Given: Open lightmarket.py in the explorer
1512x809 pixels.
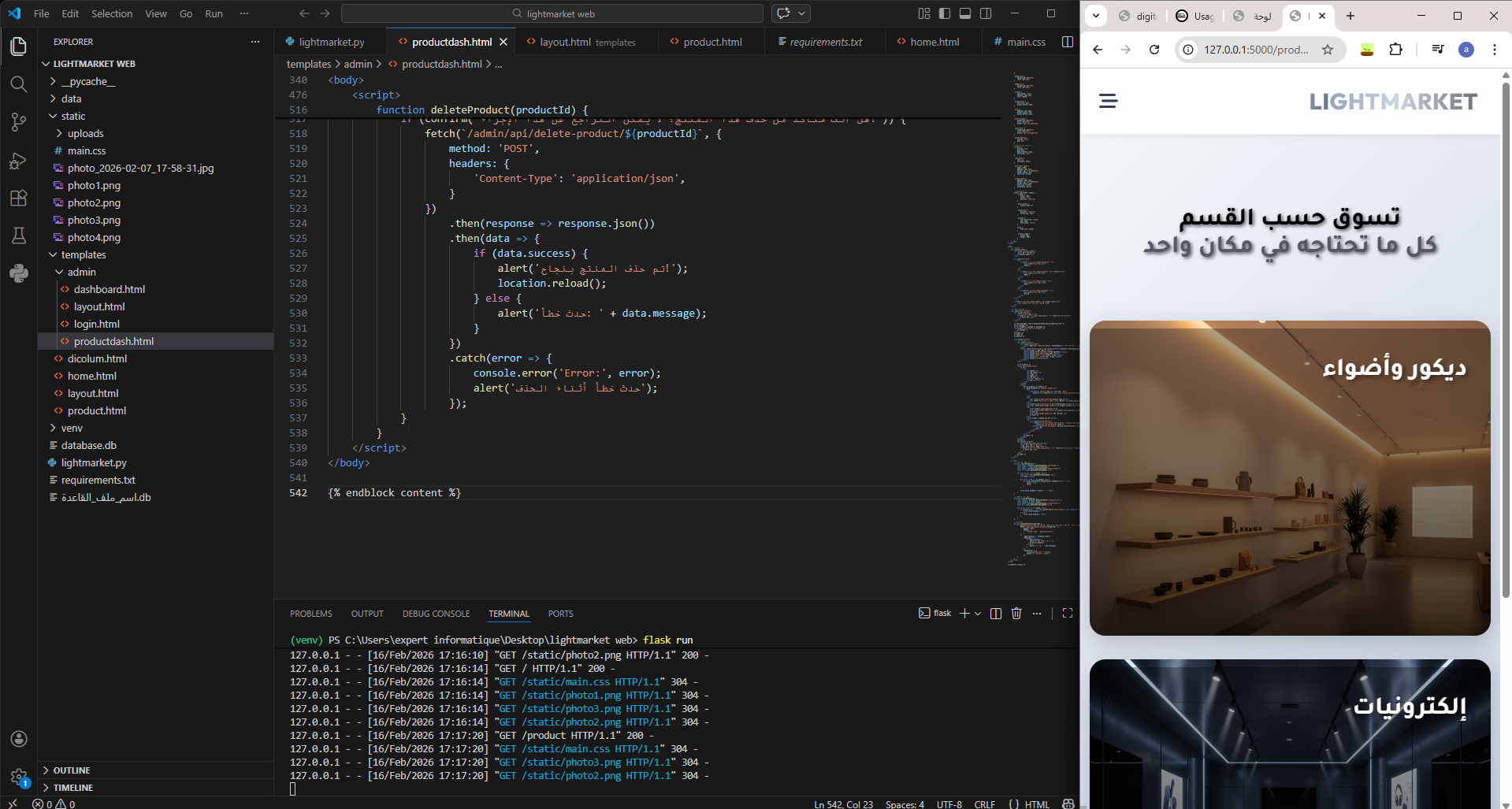Looking at the screenshot, I should 94,463.
